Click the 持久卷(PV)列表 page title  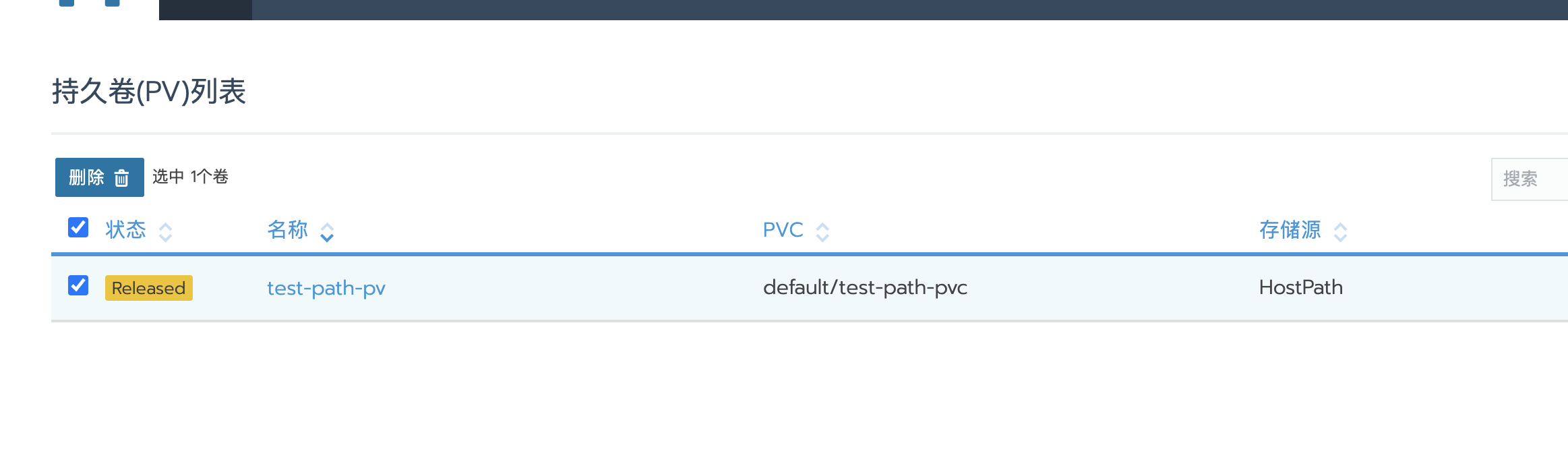click(149, 92)
